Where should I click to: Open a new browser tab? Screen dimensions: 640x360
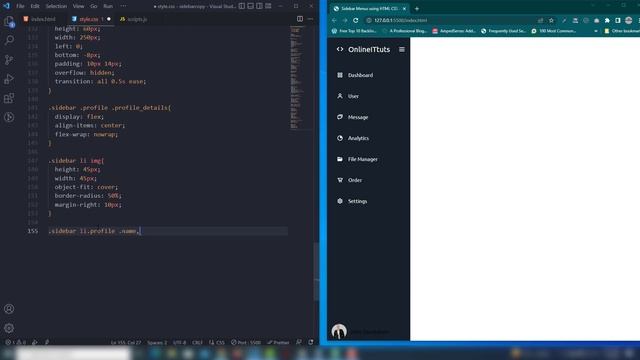tap(417, 9)
